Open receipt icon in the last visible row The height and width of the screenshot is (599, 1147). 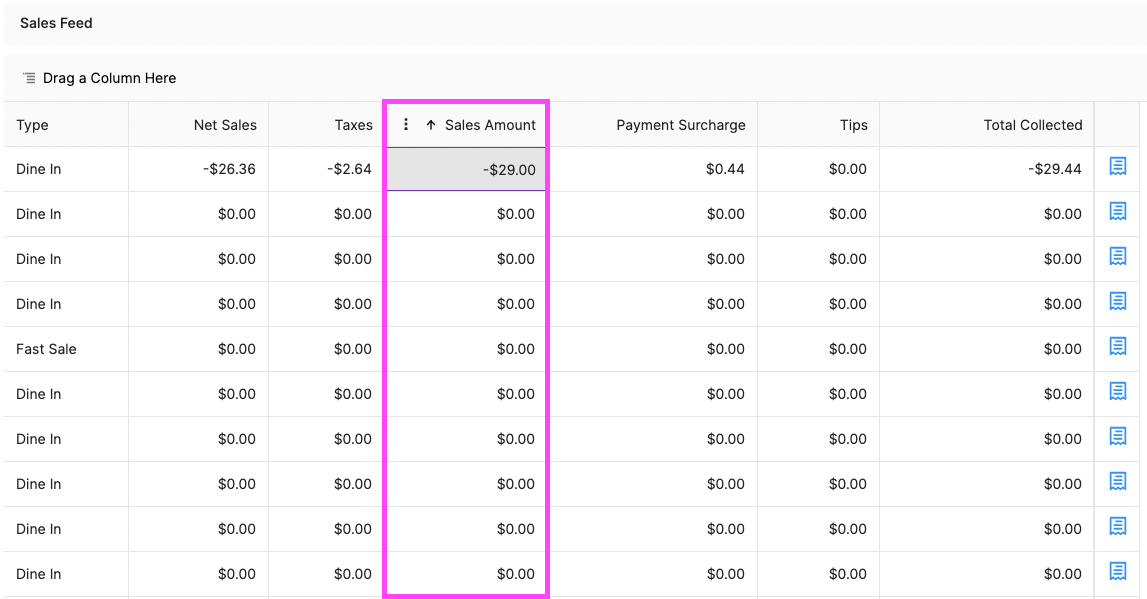pyautogui.click(x=1118, y=572)
